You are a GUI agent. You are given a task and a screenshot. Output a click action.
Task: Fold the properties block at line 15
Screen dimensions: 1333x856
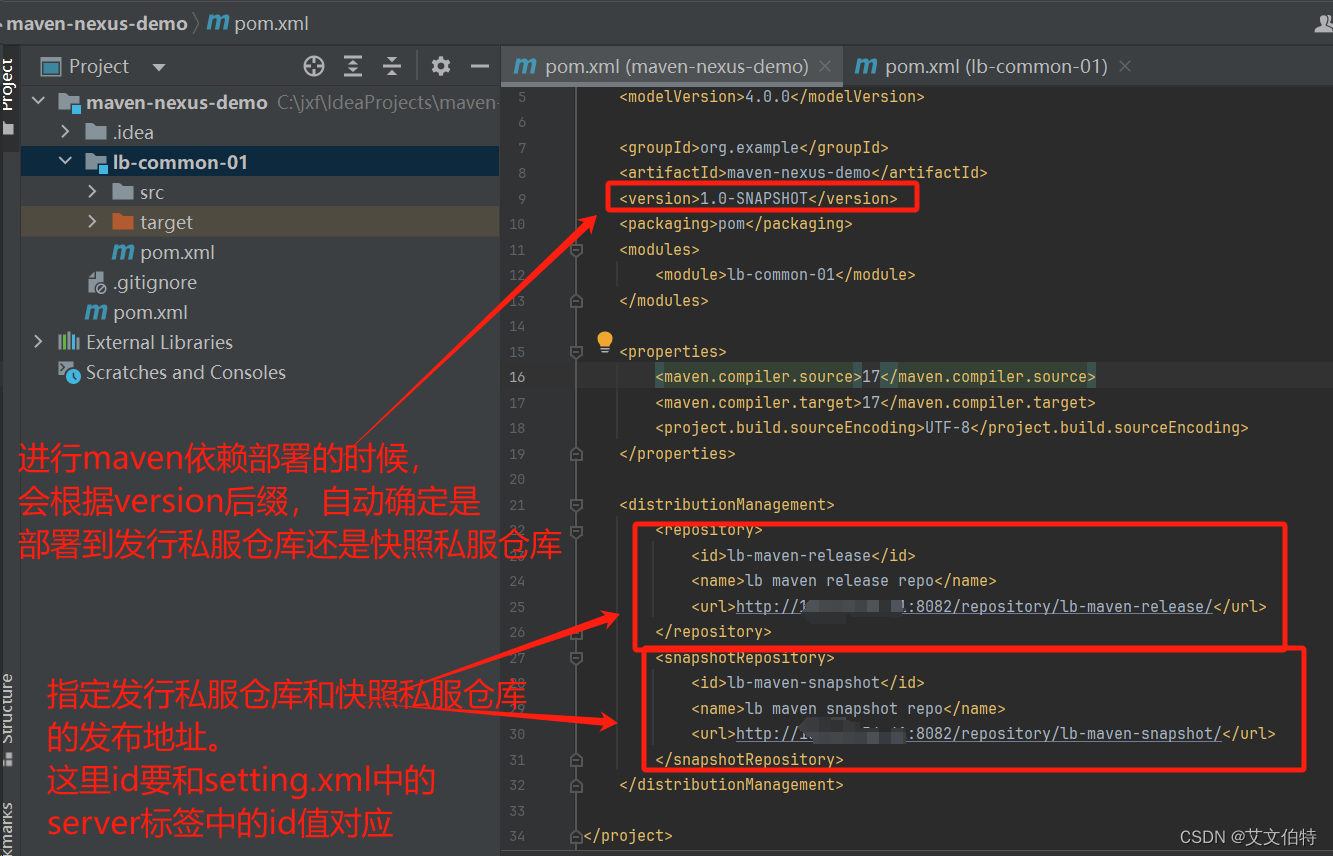click(x=576, y=352)
